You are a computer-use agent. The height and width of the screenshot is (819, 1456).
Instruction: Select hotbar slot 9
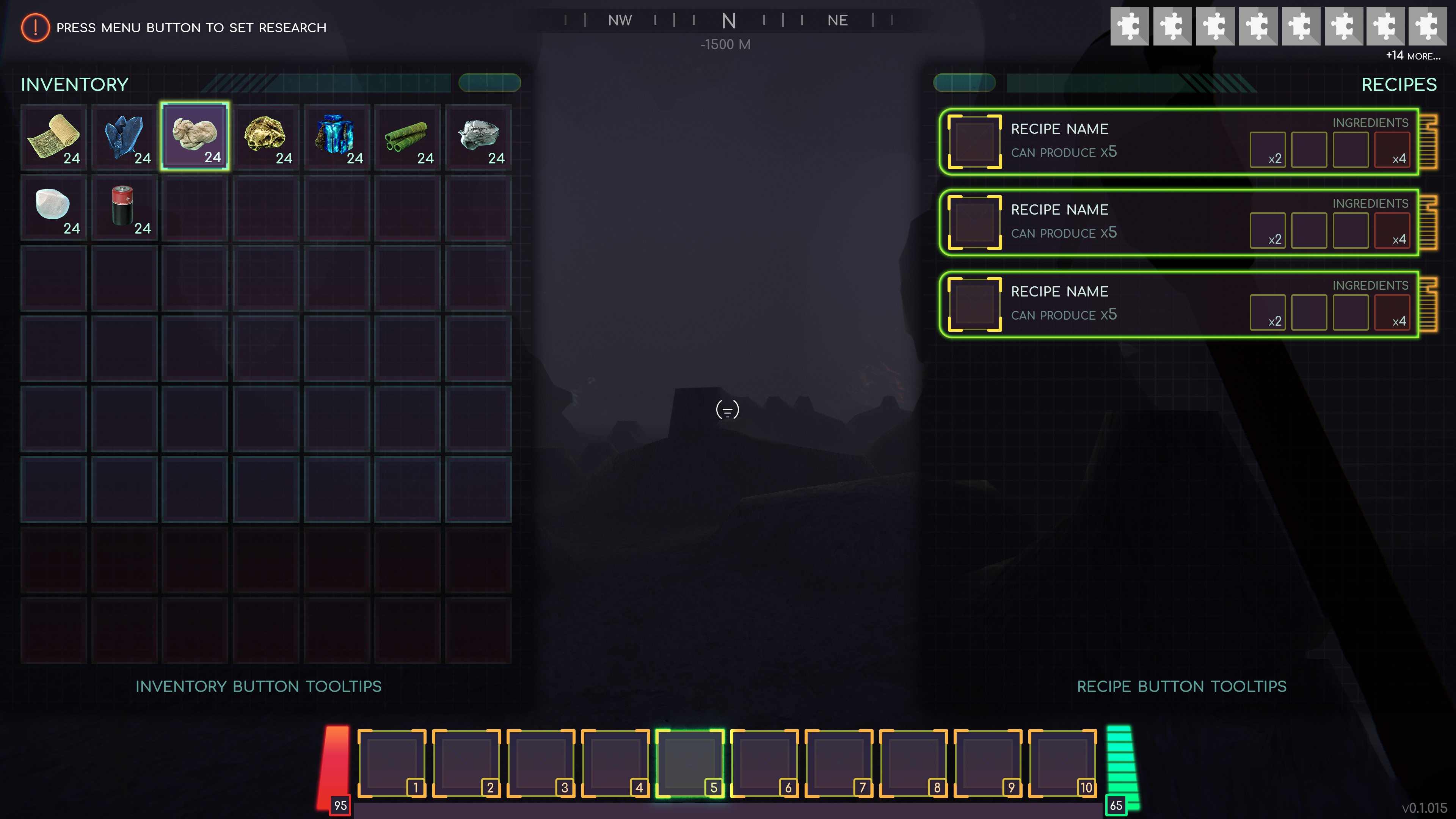coord(988,764)
